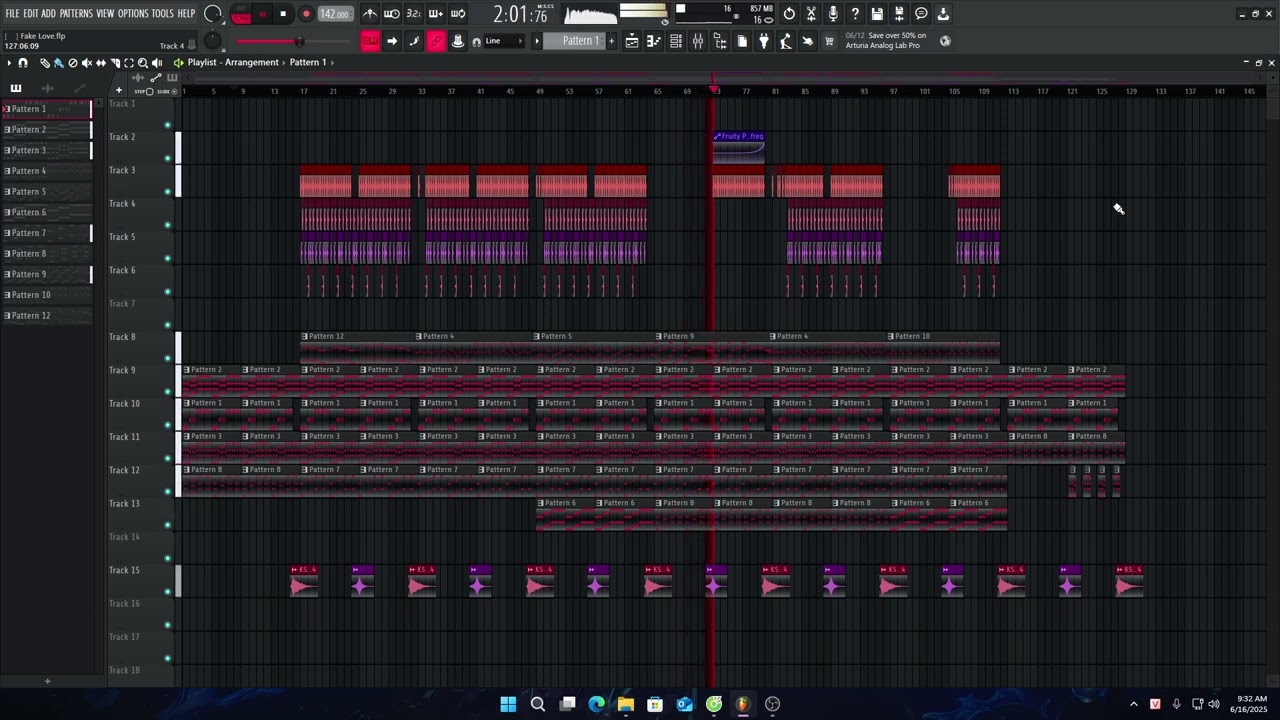Image resolution: width=1280 pixels, height=720 pixels.
Task: Select the Slice tool
Action: point(114,63)
